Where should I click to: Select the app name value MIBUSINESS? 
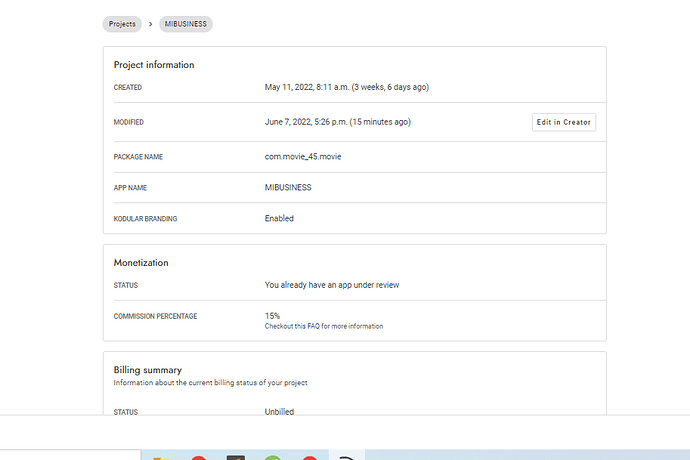pos(288,188)
